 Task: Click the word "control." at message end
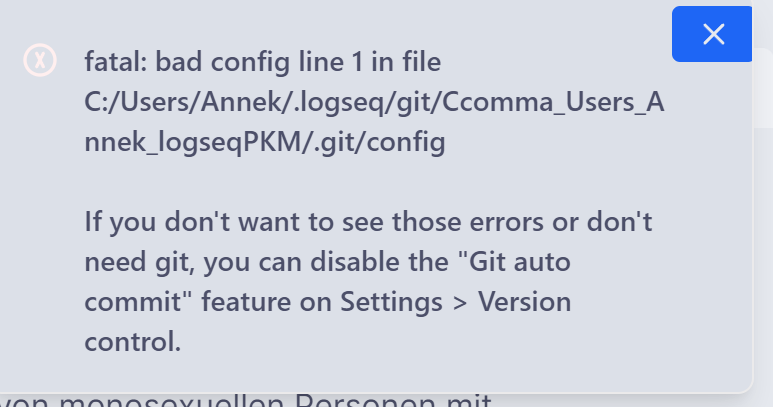(x=133, y=341)
